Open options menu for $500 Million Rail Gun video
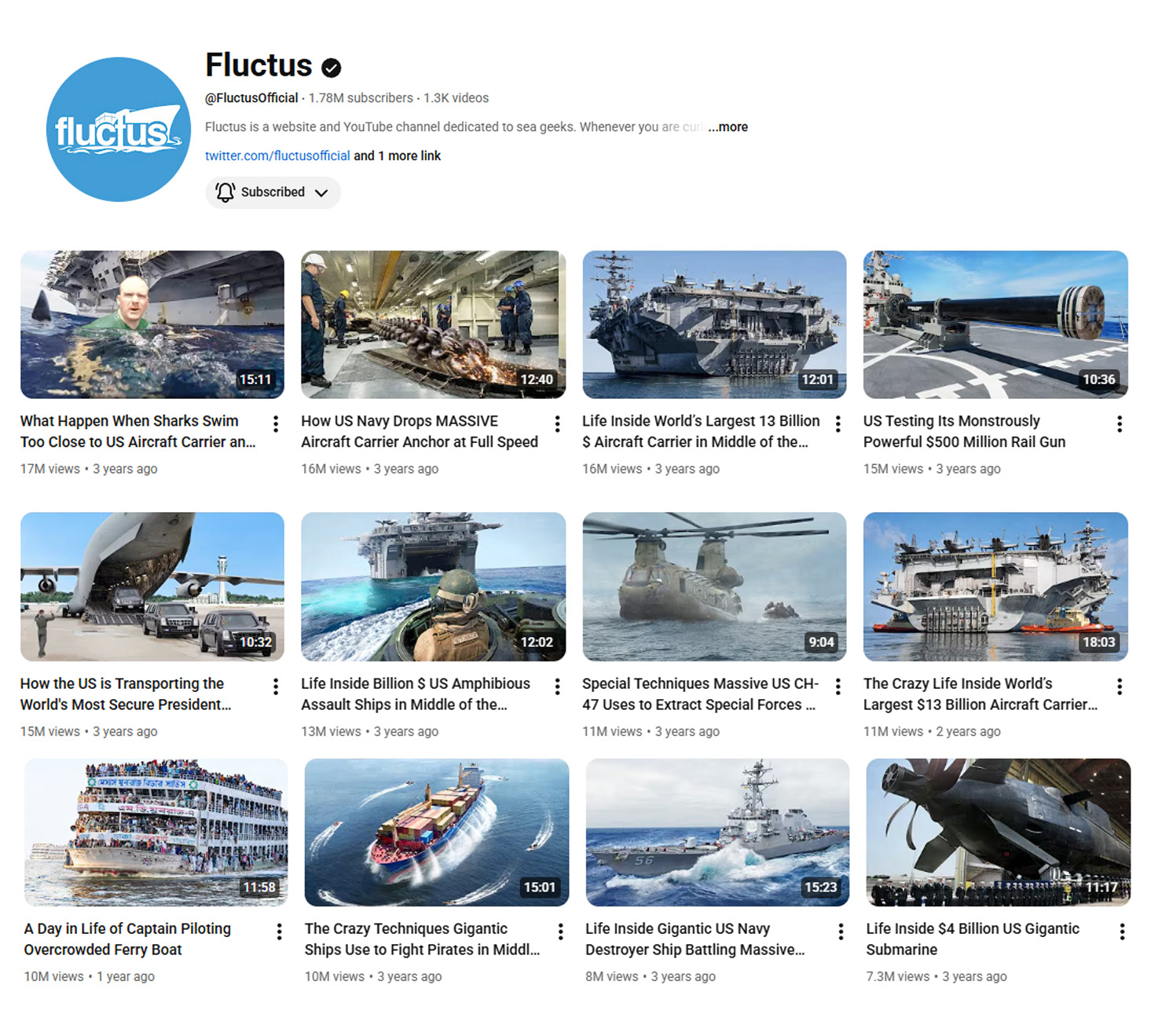Viewport: 1151px width, 1036px height. [1120, 424]
